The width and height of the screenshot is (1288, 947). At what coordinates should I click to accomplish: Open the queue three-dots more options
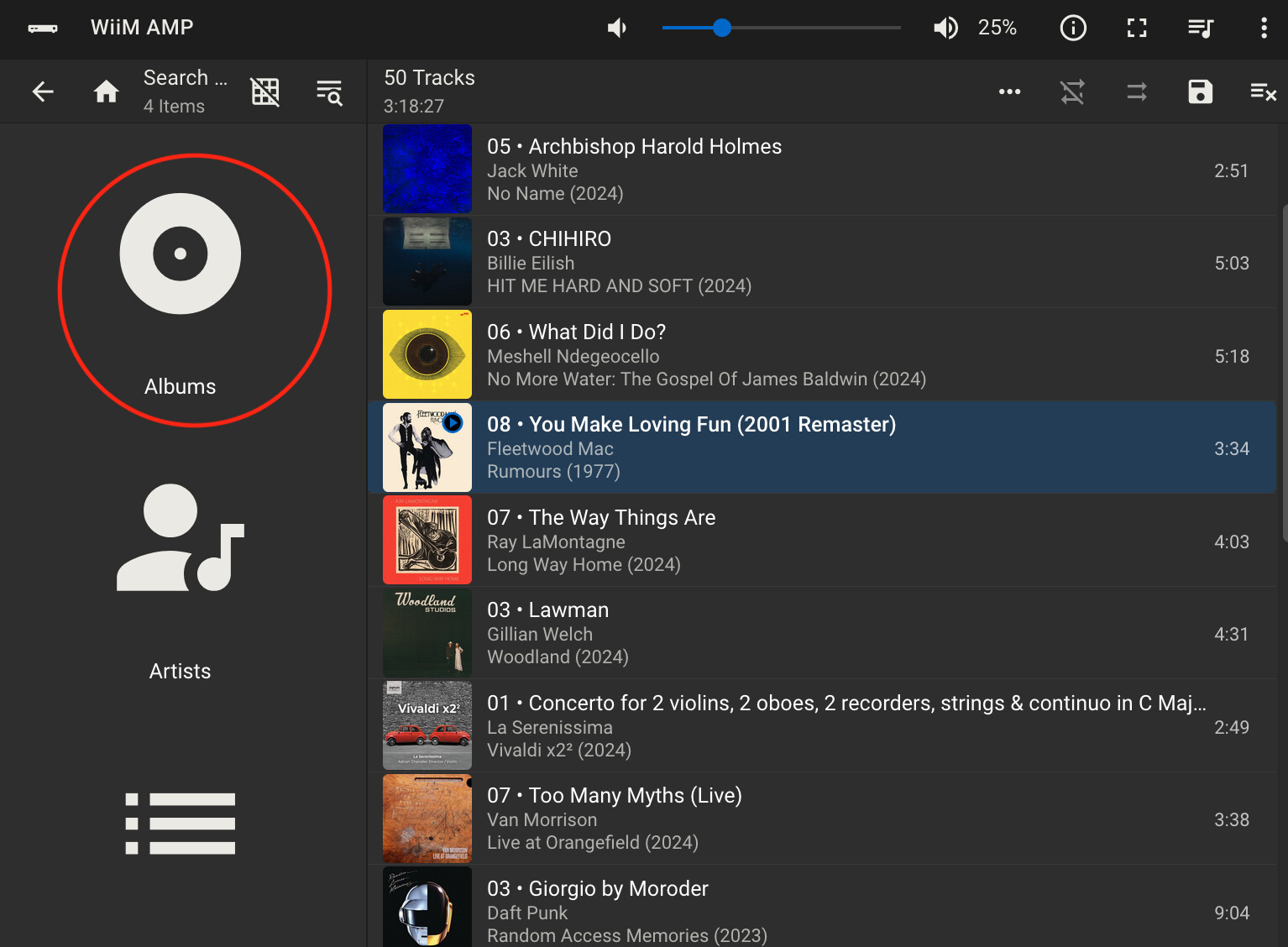click(x=1009, y=92)
